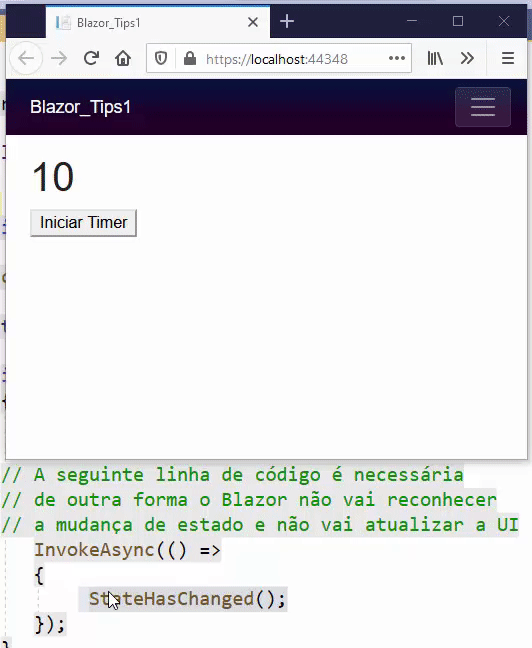Open page actions three-dots menu
Screen dimensions: 532x648
(x=397, y=58)
